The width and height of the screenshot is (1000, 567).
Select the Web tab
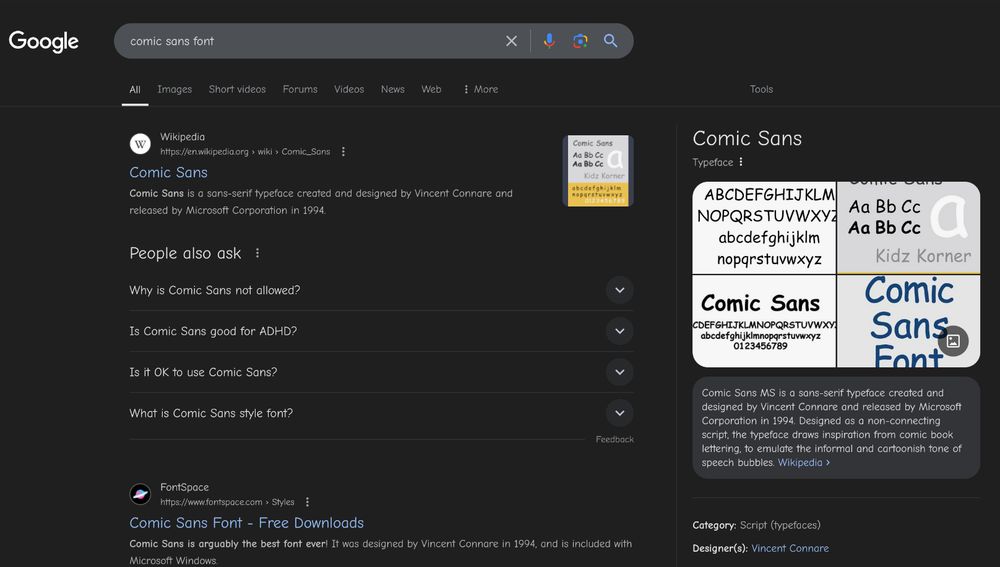(x=431, y=90)
